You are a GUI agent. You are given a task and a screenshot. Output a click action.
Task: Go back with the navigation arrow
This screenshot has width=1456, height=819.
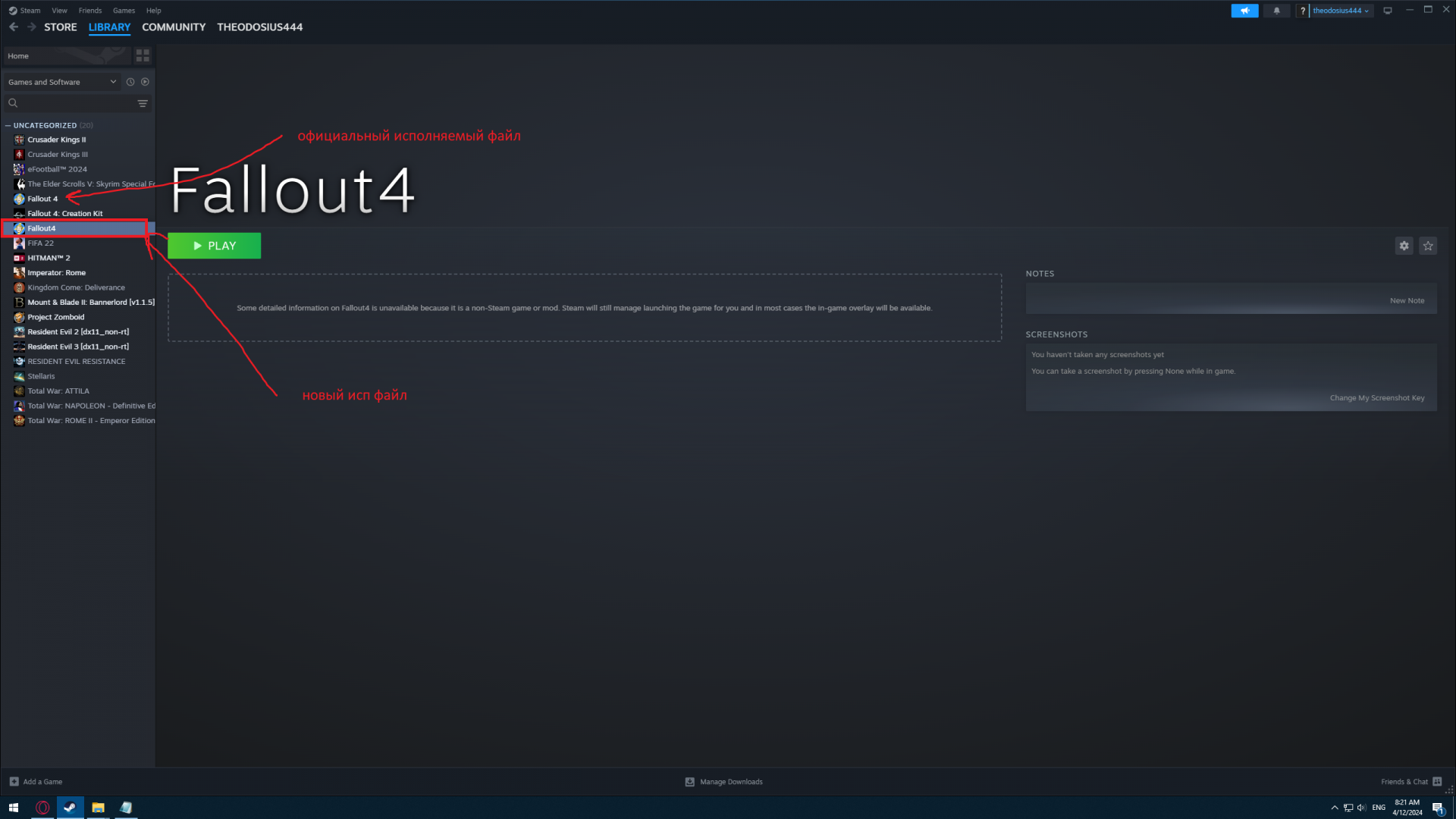click(x=14, y=27)
